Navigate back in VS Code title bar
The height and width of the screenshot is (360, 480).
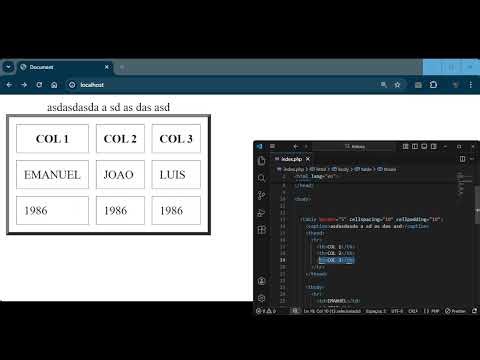[296, 146]
